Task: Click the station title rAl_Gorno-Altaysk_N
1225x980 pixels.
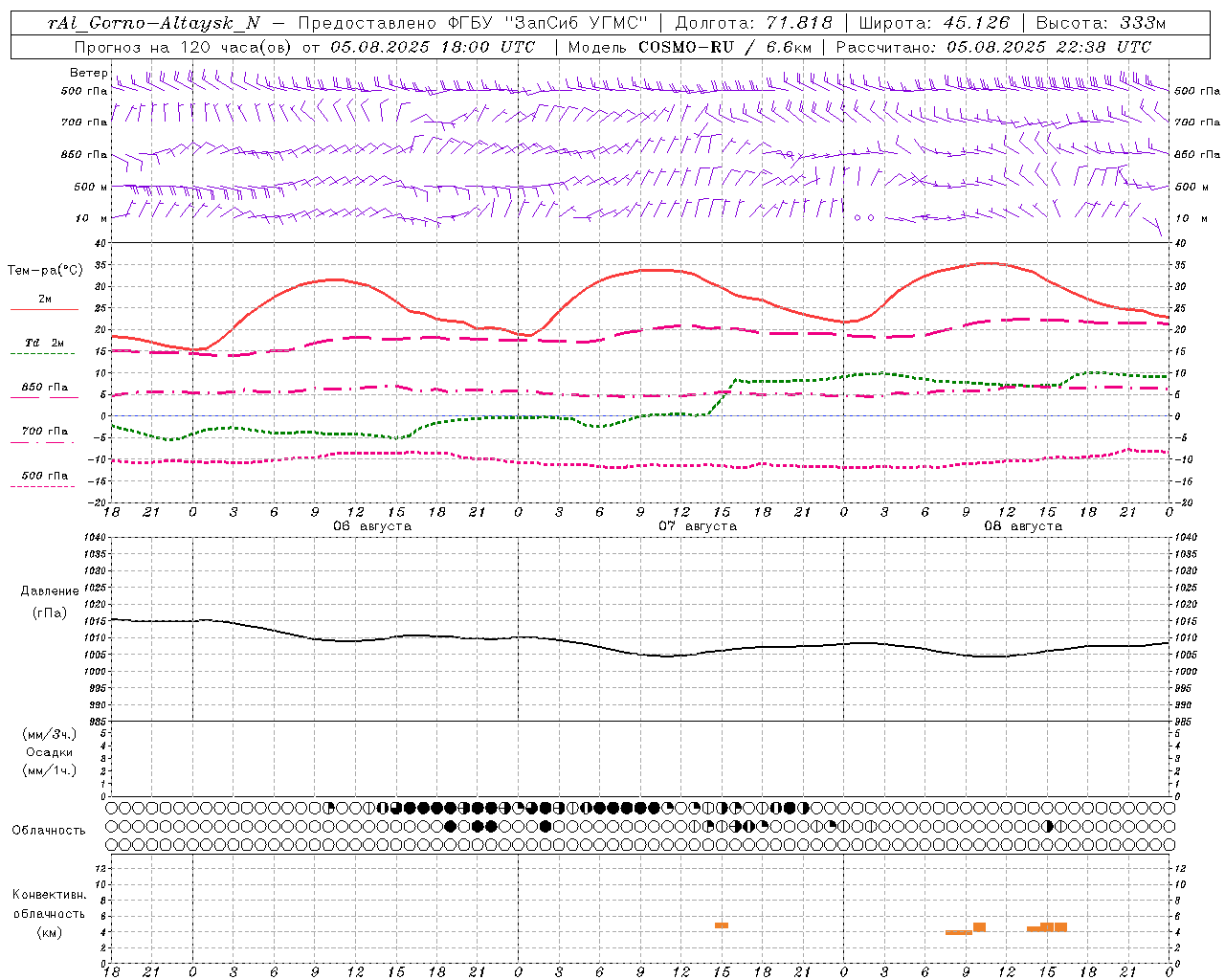Action: [x=153, y=23]
